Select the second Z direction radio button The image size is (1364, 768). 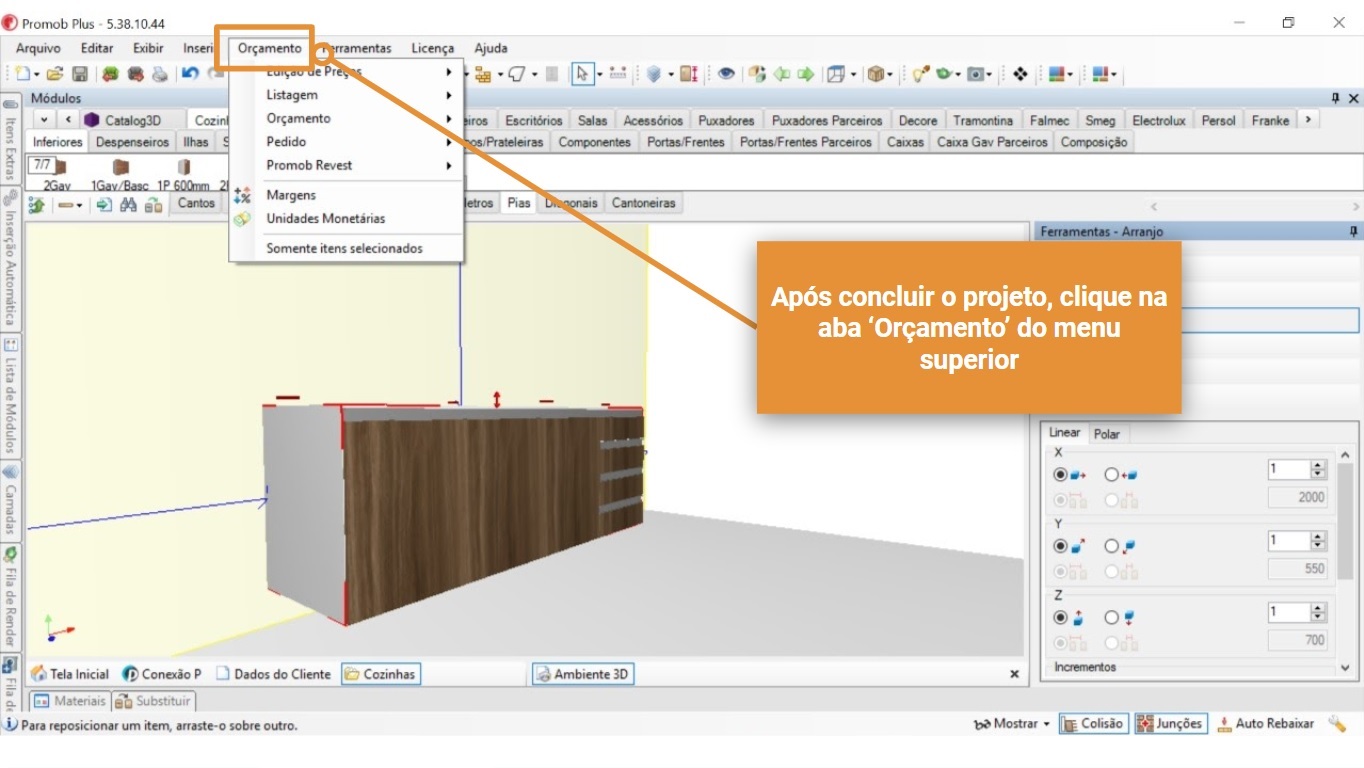point(1111,618)
